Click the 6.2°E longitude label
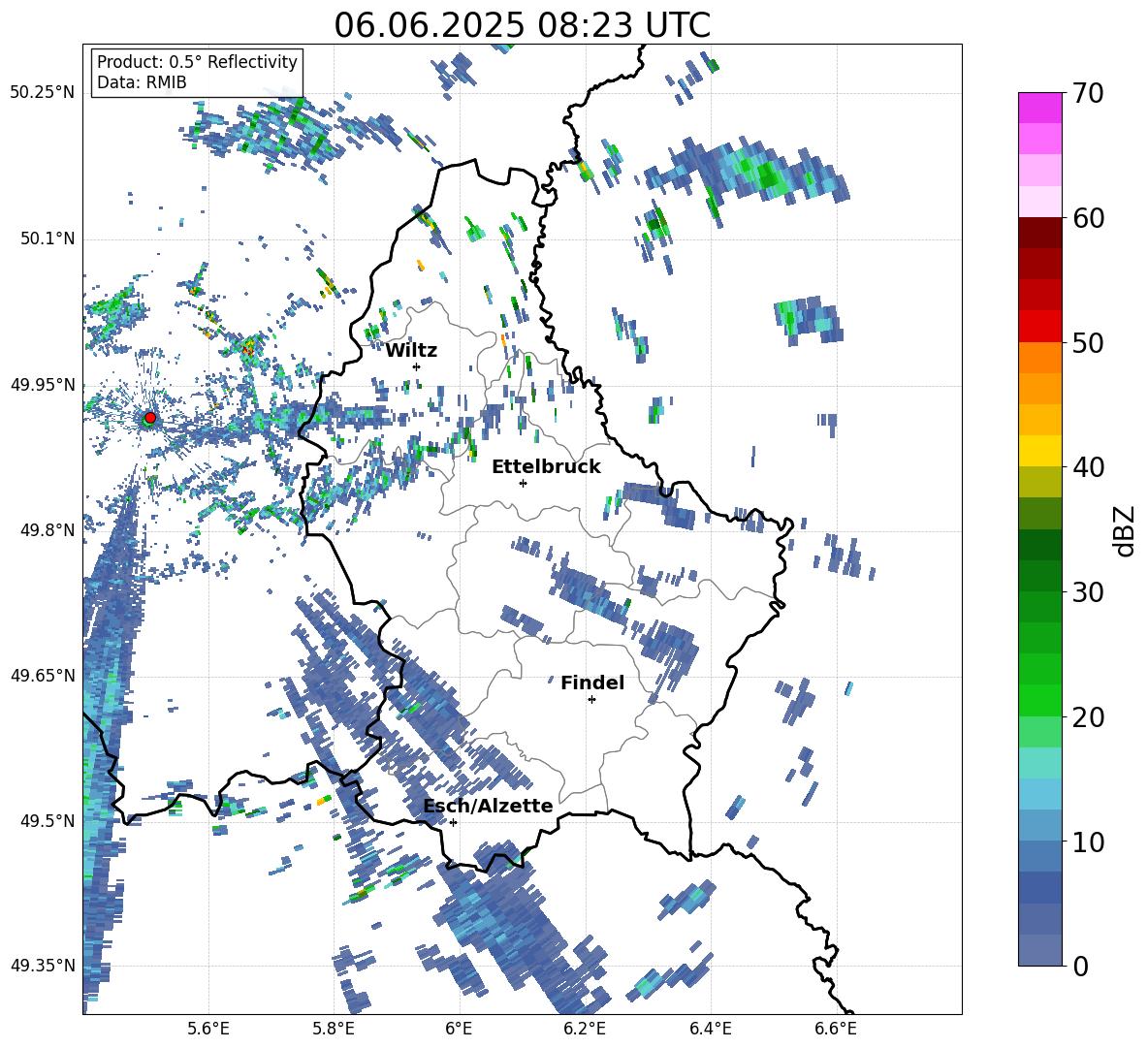Screen dimensions: 1148x1048 [585, 1029]
